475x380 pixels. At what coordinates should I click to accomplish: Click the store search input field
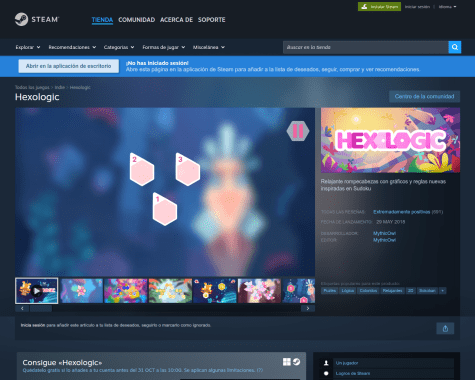click(x=366, y=47)
